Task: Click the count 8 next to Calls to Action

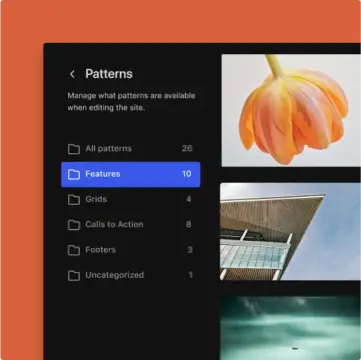Action: point(189,225)
